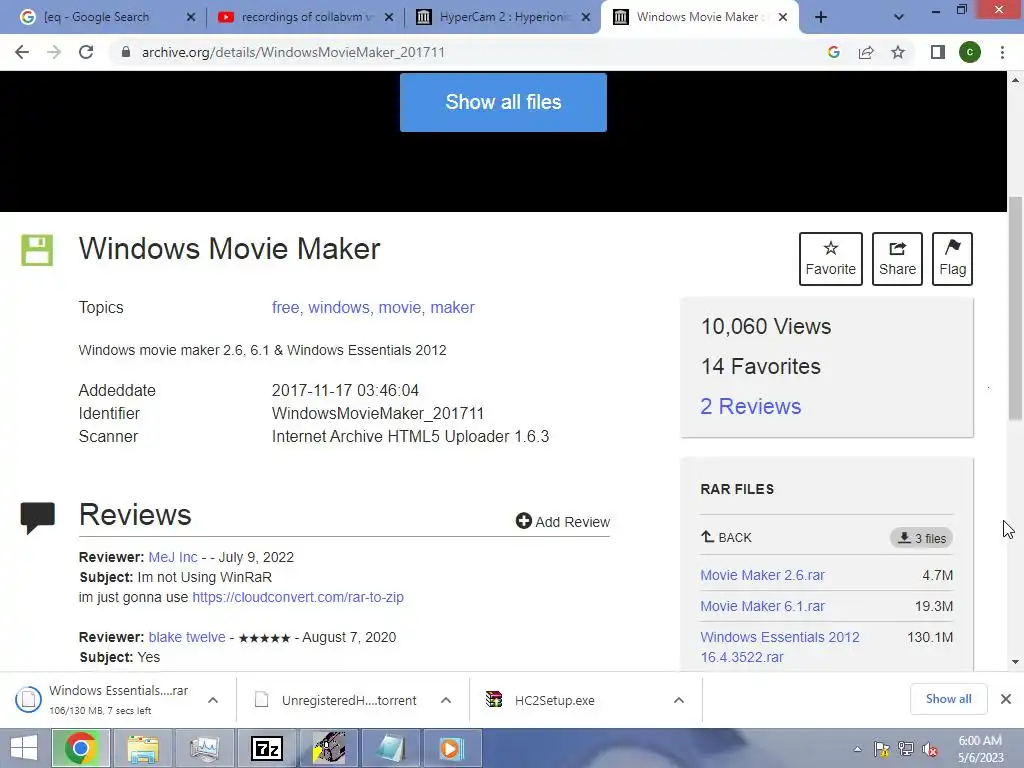Click the Google icon in the address bar
1024x768 pixels.
pos(833,52)
